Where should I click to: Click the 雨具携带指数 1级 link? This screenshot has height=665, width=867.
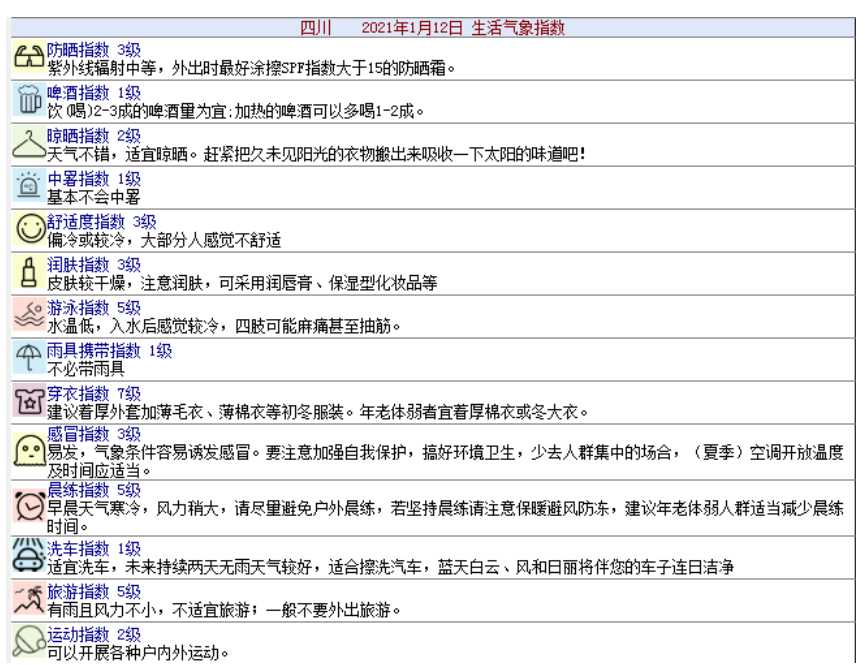pyautogui.click(x=110, y=350)
